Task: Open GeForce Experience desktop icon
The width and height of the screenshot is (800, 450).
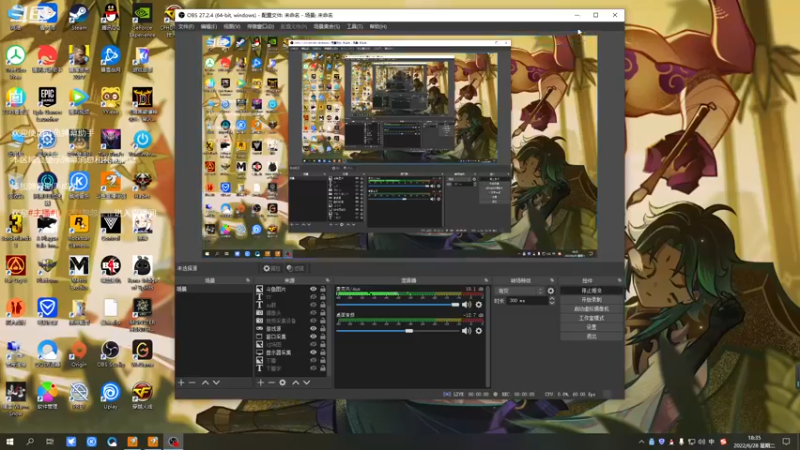Action: pos(142,20)
